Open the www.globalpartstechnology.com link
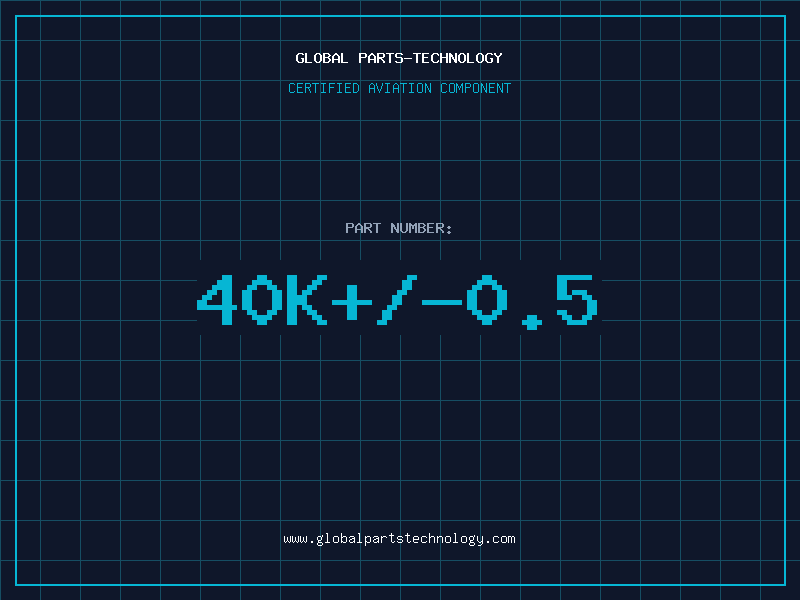Viewport: 800px width, 600px height. pos(399,539)
